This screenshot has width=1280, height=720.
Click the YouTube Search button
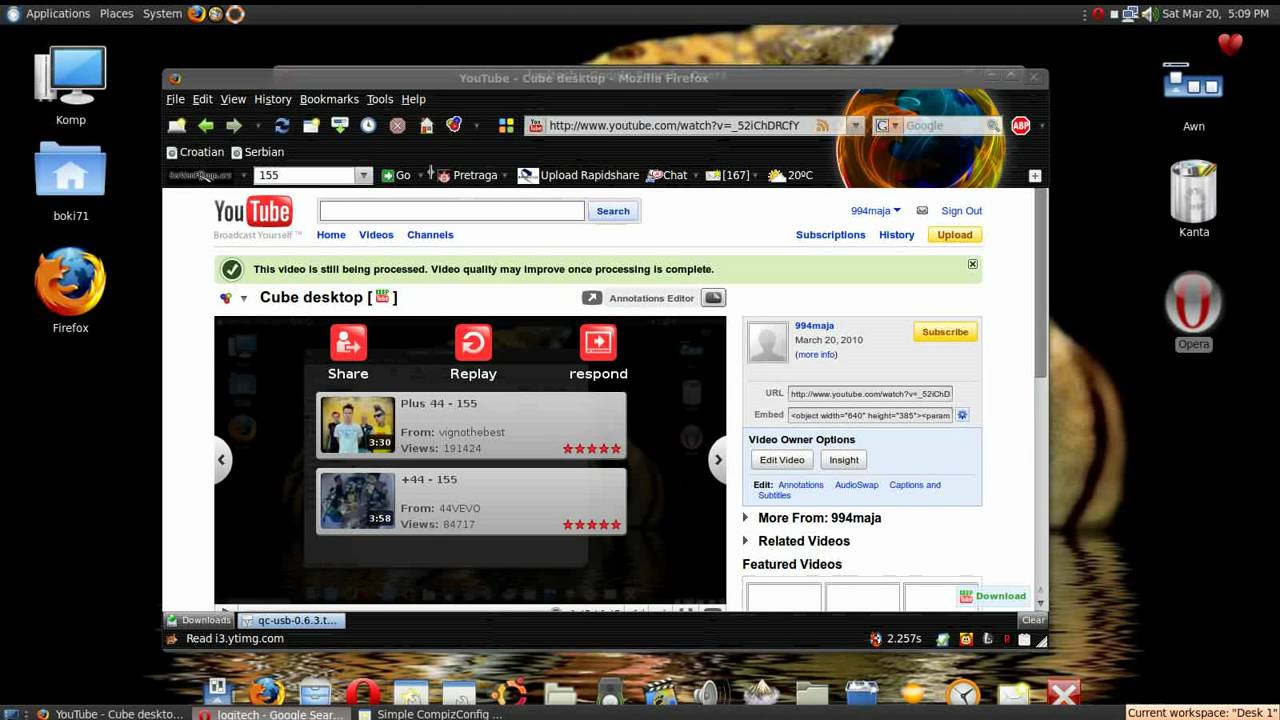coord(613,211)
